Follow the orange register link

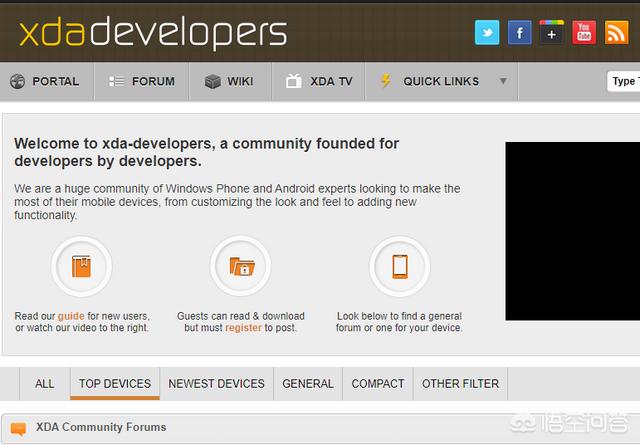[243, 328]
